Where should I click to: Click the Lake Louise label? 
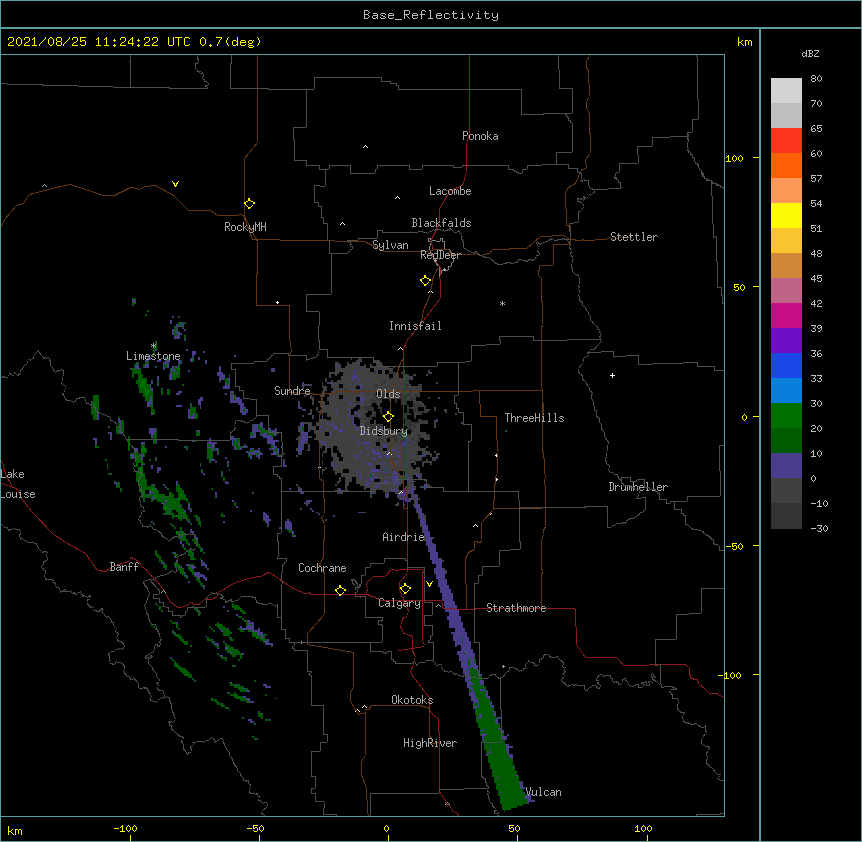[x=18, y=484]
